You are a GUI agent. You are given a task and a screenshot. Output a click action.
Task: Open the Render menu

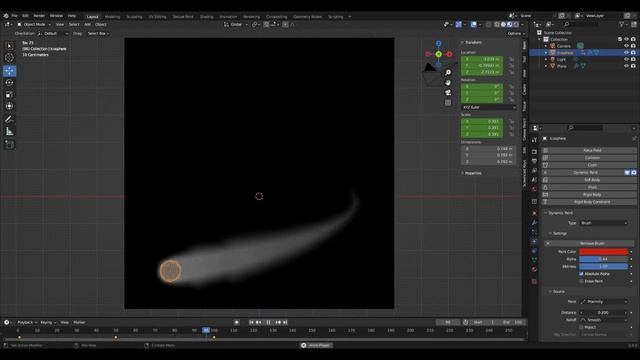pos(39,16)
